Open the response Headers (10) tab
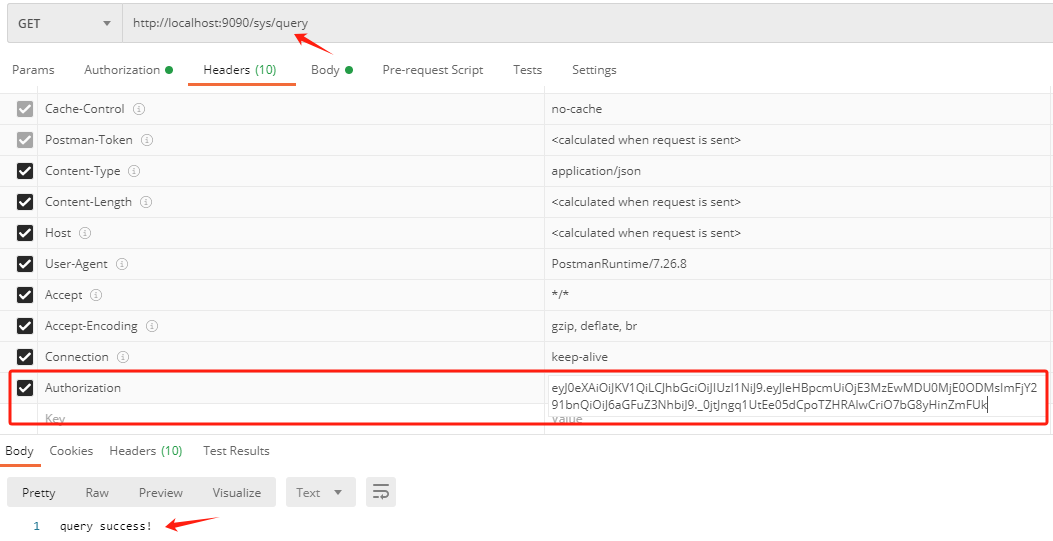Image resolution: width=1053 pixels, height=541 pixels. pos(146,450)
